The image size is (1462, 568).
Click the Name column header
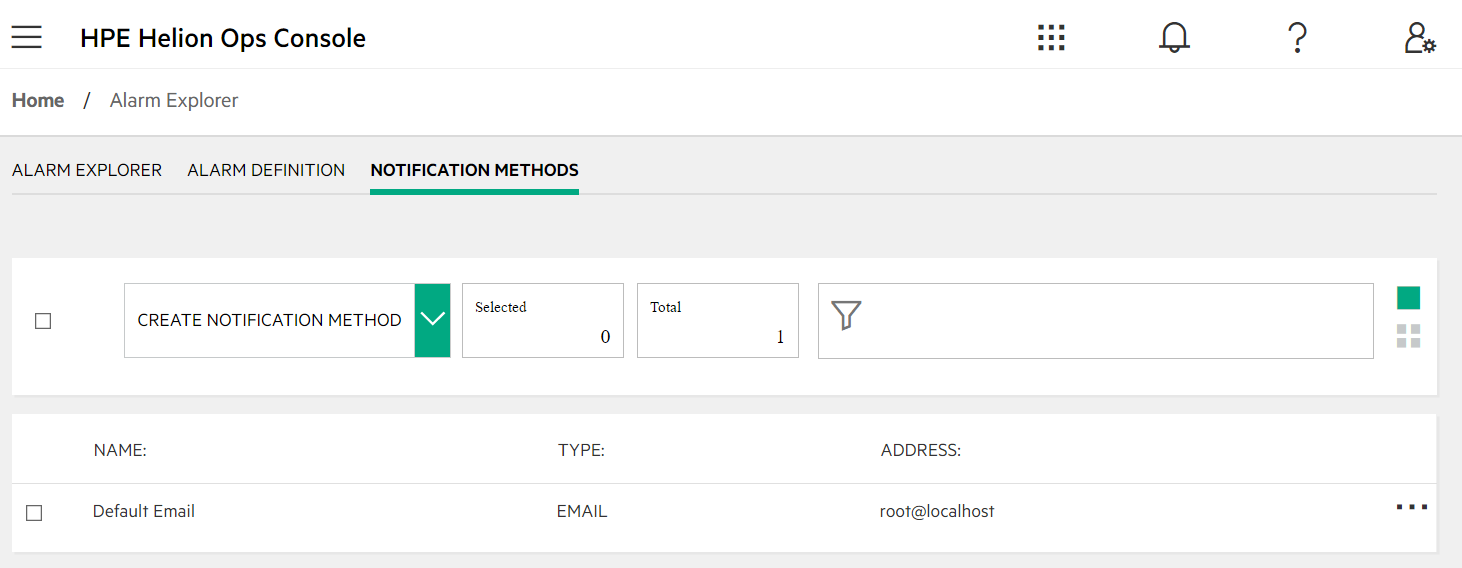coord(120,450)
